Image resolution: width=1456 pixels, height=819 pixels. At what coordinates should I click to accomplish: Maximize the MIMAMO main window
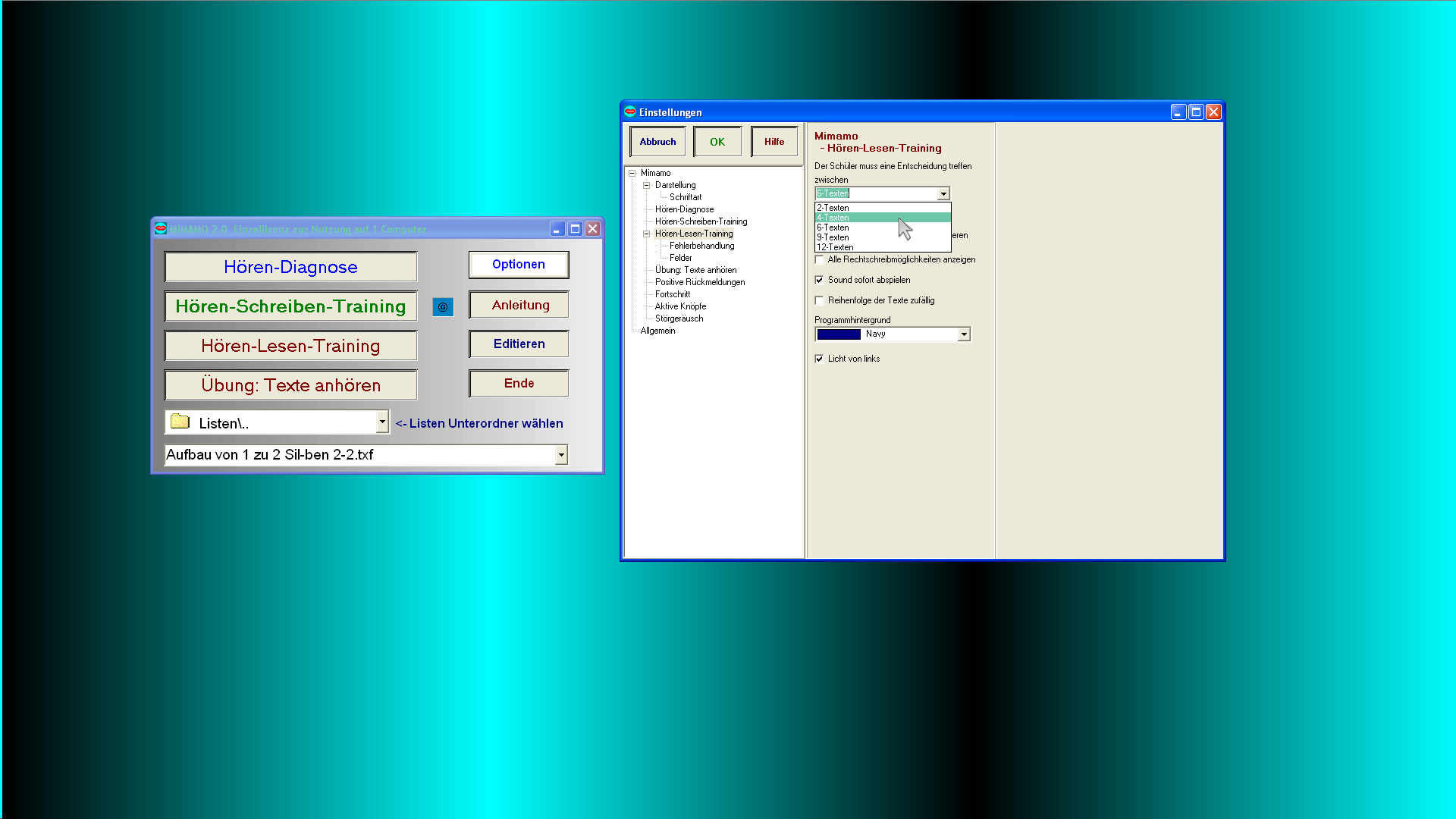(575, 228)
